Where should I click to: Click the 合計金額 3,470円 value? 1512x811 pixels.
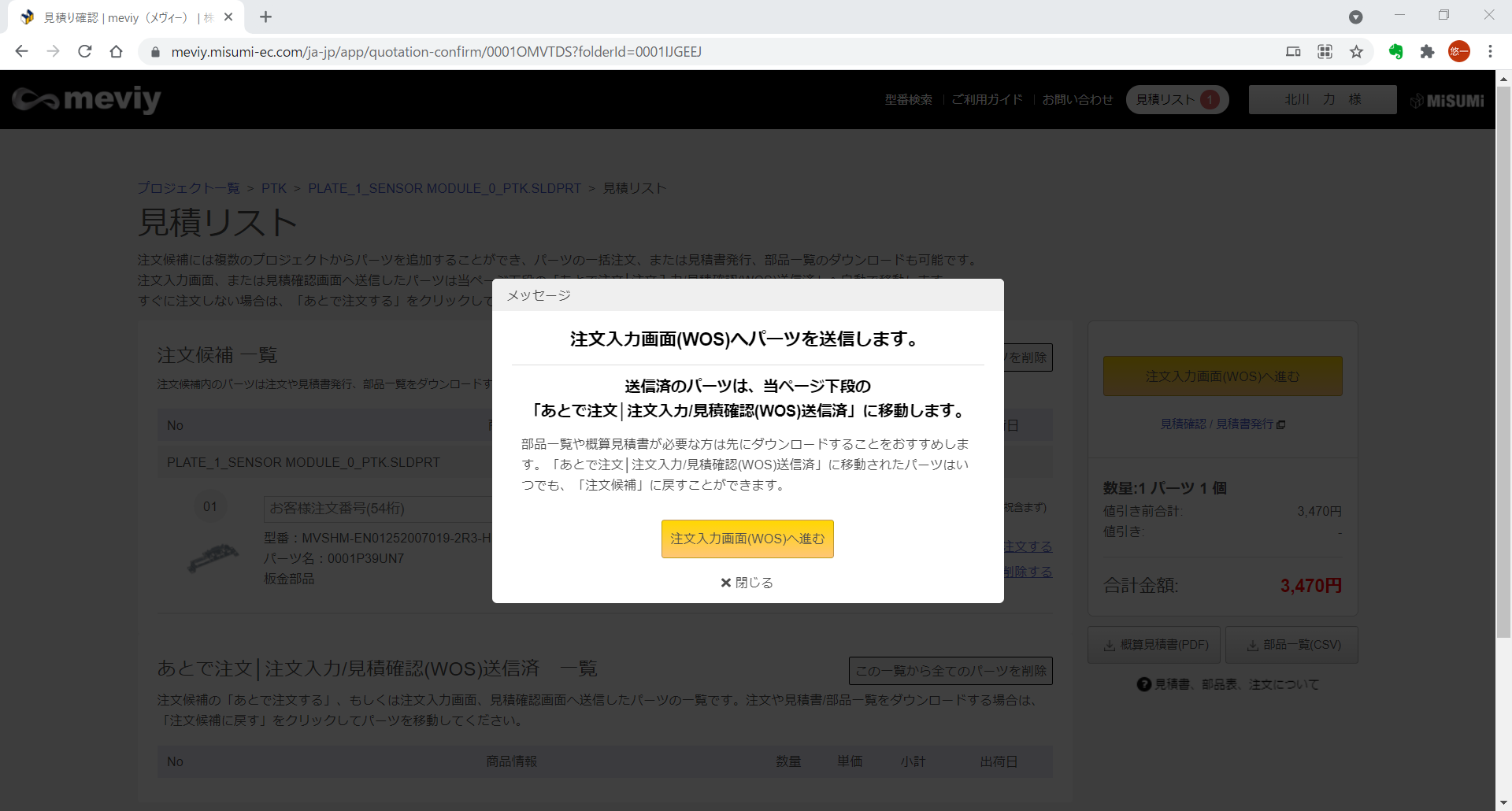(x=1311, y=586)
